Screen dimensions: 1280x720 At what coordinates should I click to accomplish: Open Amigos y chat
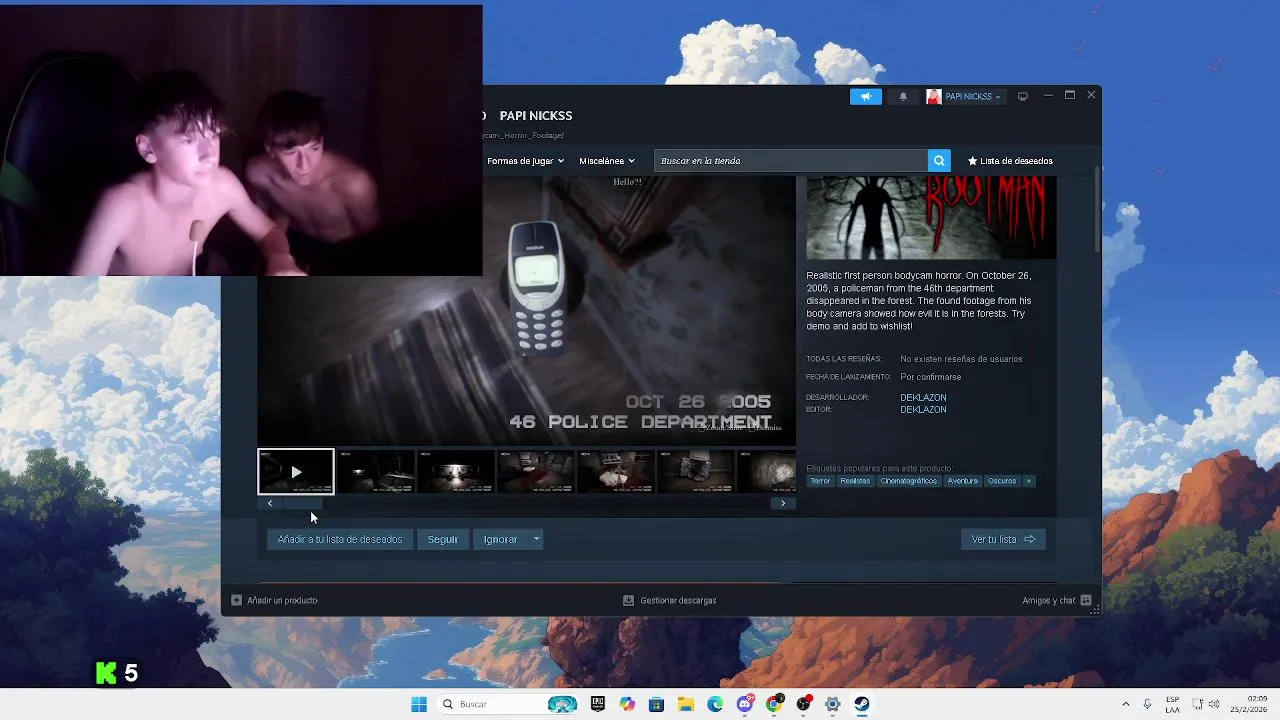(1057, 600)
